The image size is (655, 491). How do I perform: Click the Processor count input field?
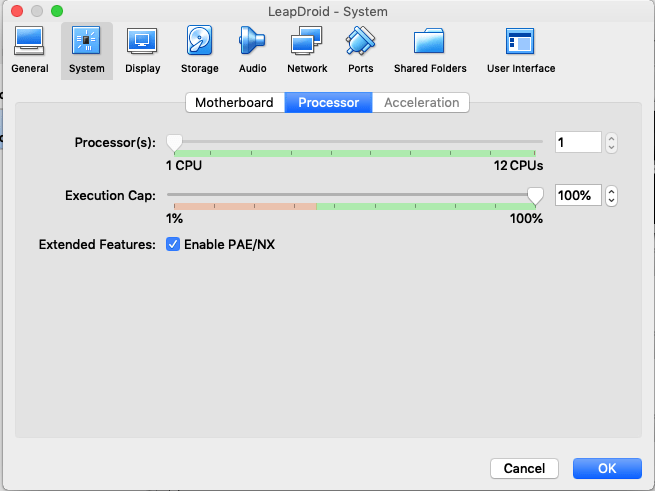[577, 143]
